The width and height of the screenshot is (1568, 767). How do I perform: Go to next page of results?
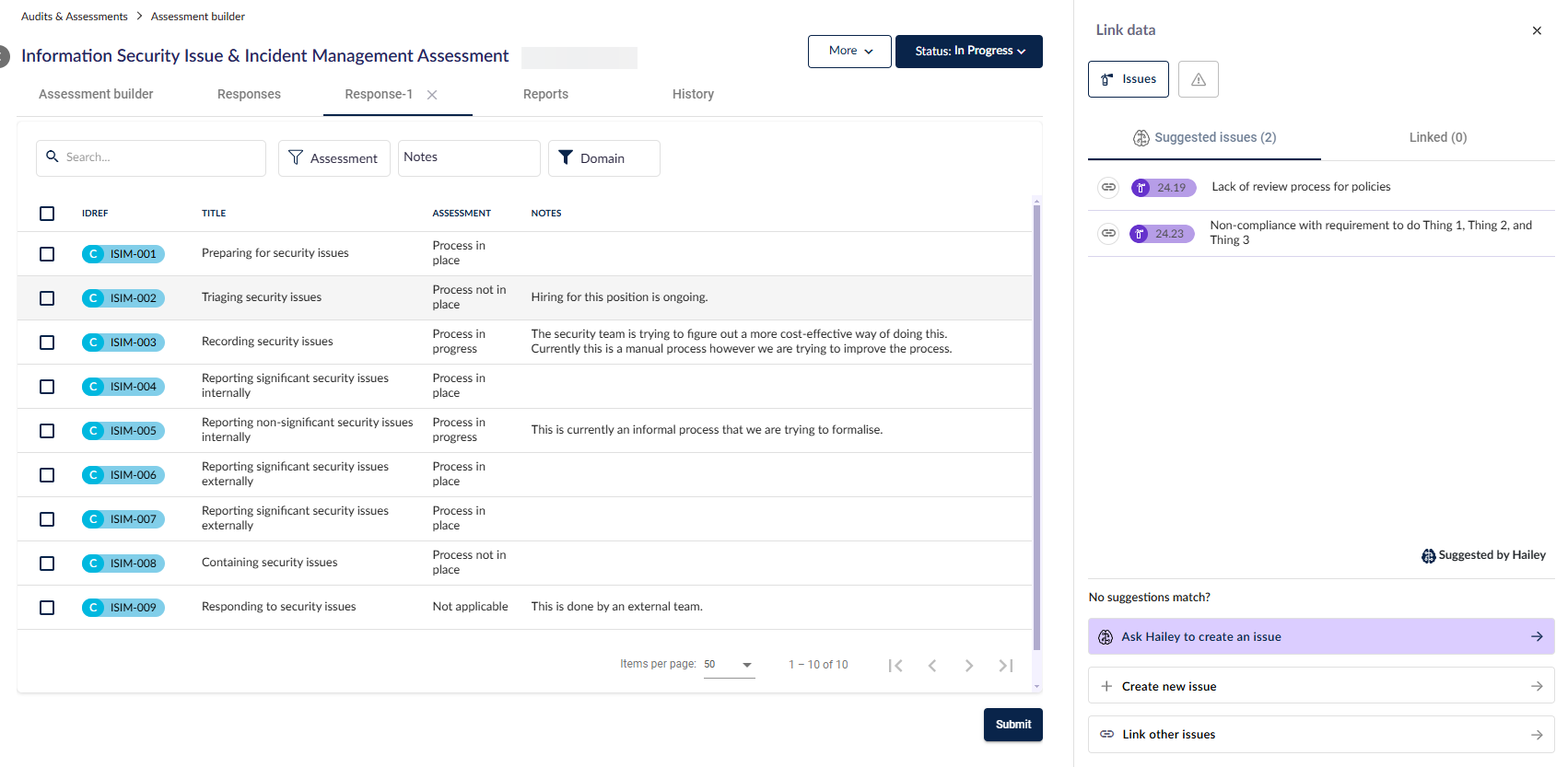point(969,666)
